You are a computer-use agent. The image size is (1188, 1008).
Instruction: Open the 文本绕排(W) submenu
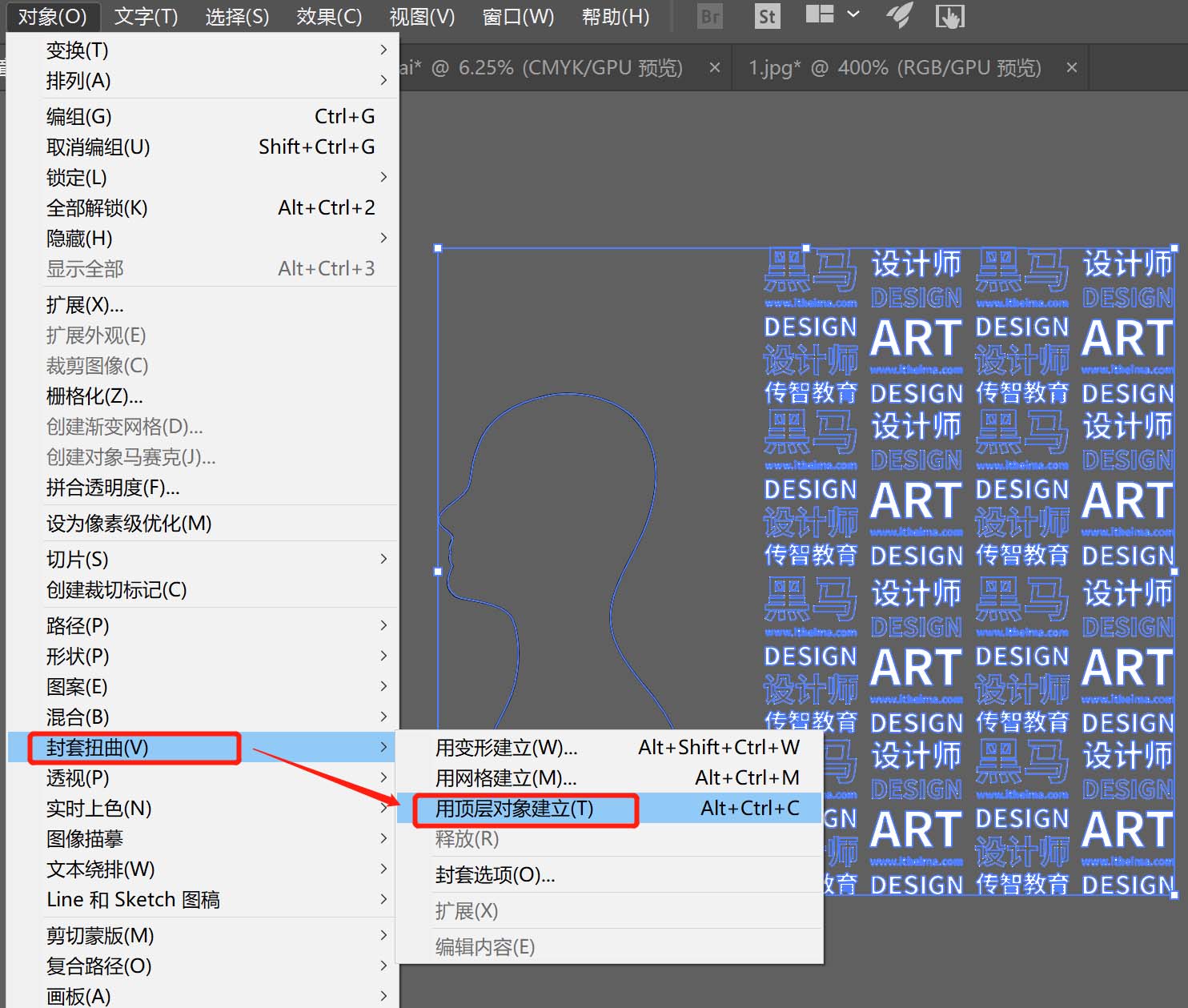point(203,869)
